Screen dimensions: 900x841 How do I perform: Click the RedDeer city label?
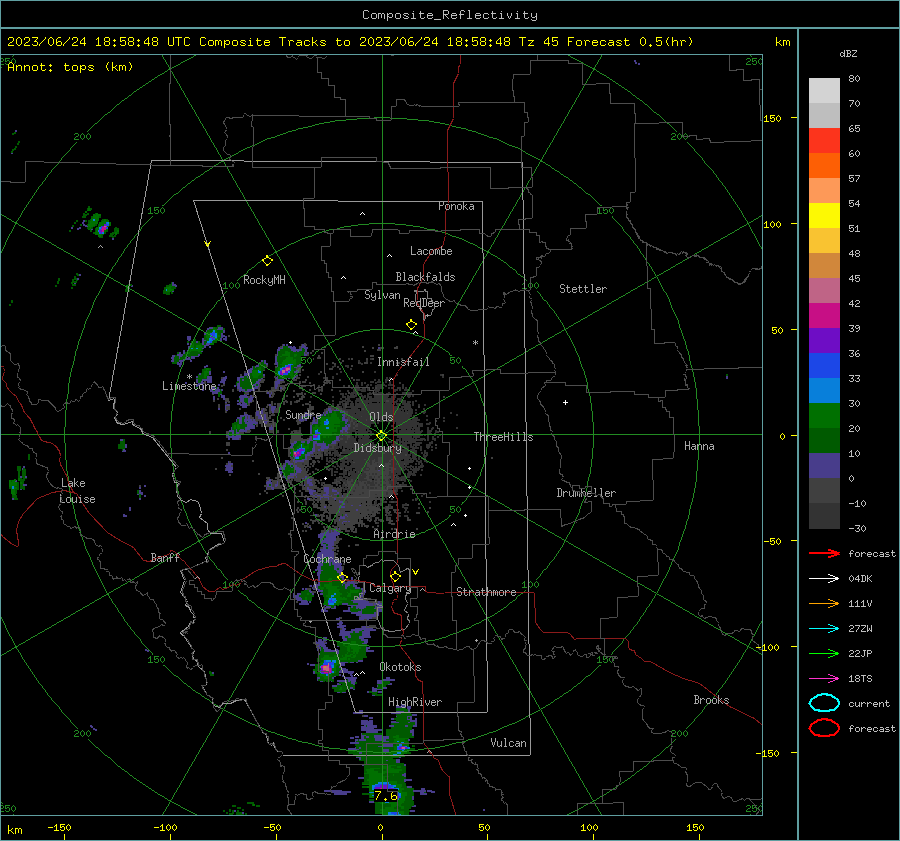click(x=424, y=303)
